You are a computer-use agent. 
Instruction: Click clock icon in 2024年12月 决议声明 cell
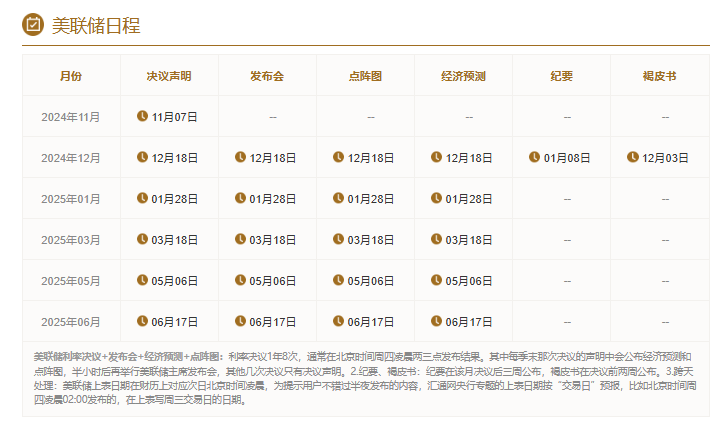pyautogui.click(x=142, y=157)
